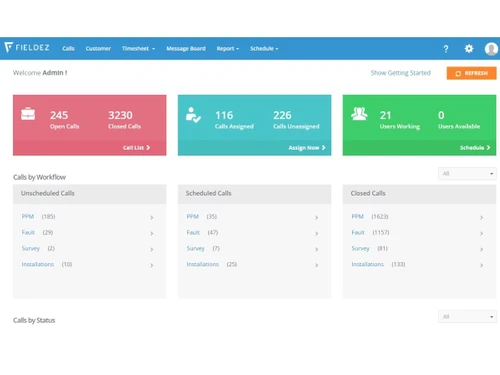Image resolution: width=500 pixels, height=375 pixels.
Task: Open Survey under Unscheduled Calls
Action: pyautogui.click(x=31, y=249)
